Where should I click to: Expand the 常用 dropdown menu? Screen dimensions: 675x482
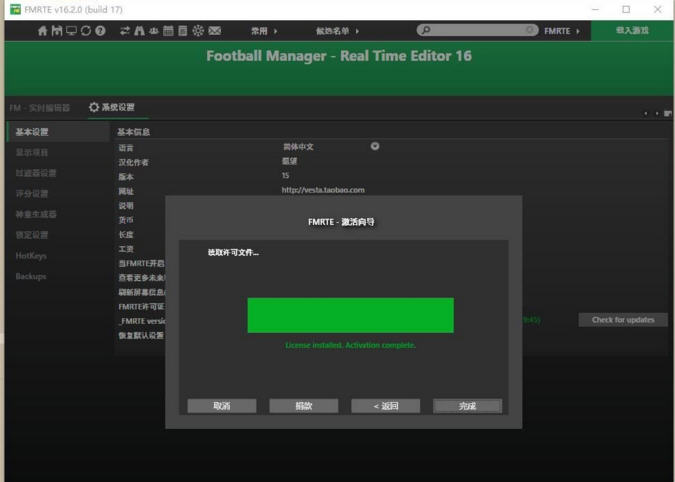coord(264,31)
